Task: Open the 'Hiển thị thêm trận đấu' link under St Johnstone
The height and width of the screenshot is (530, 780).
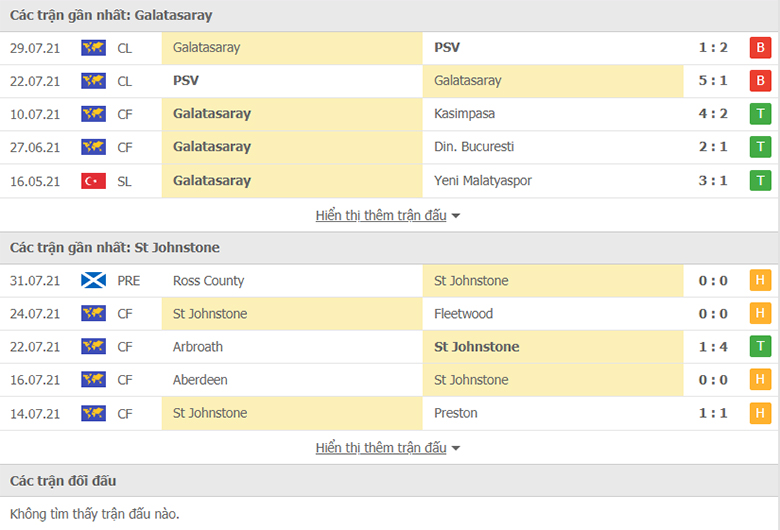Action: point(381,448)
